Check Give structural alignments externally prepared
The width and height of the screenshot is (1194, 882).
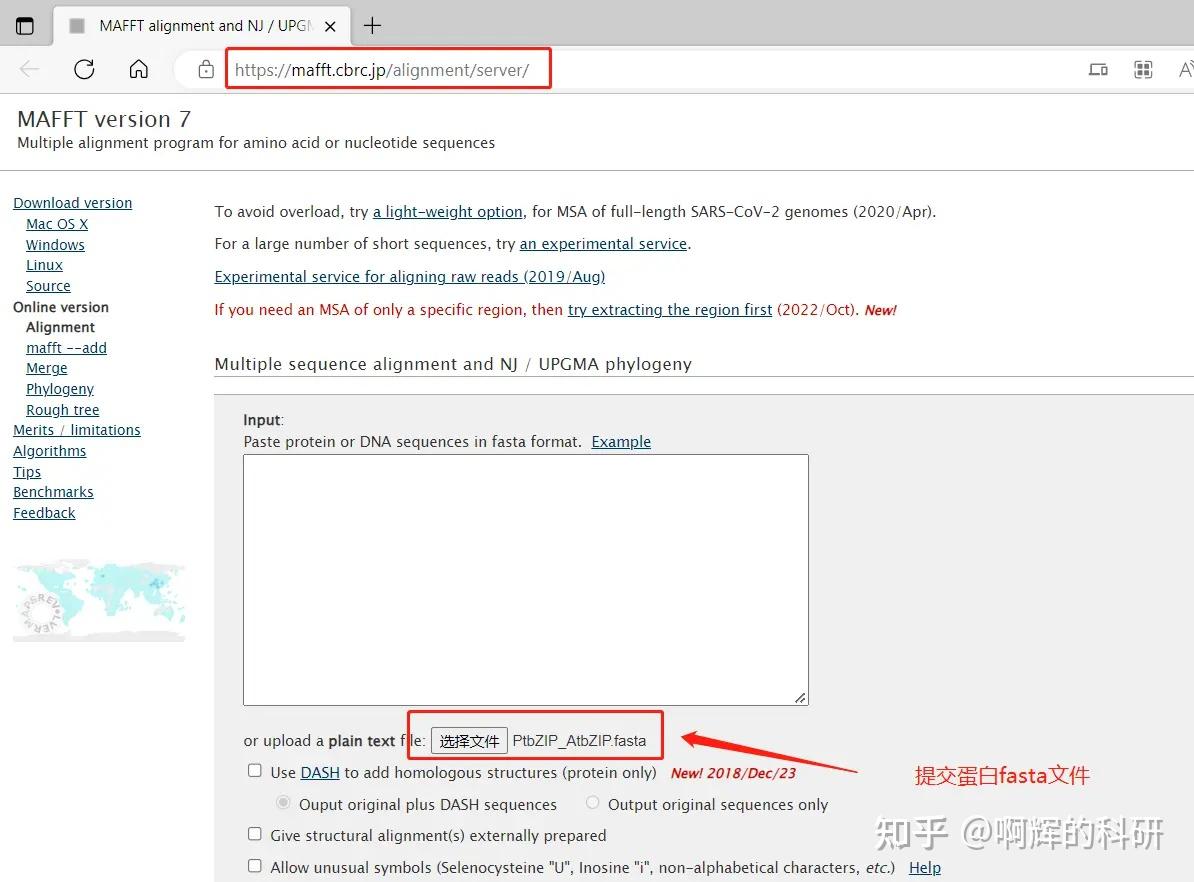pos(254,835)
